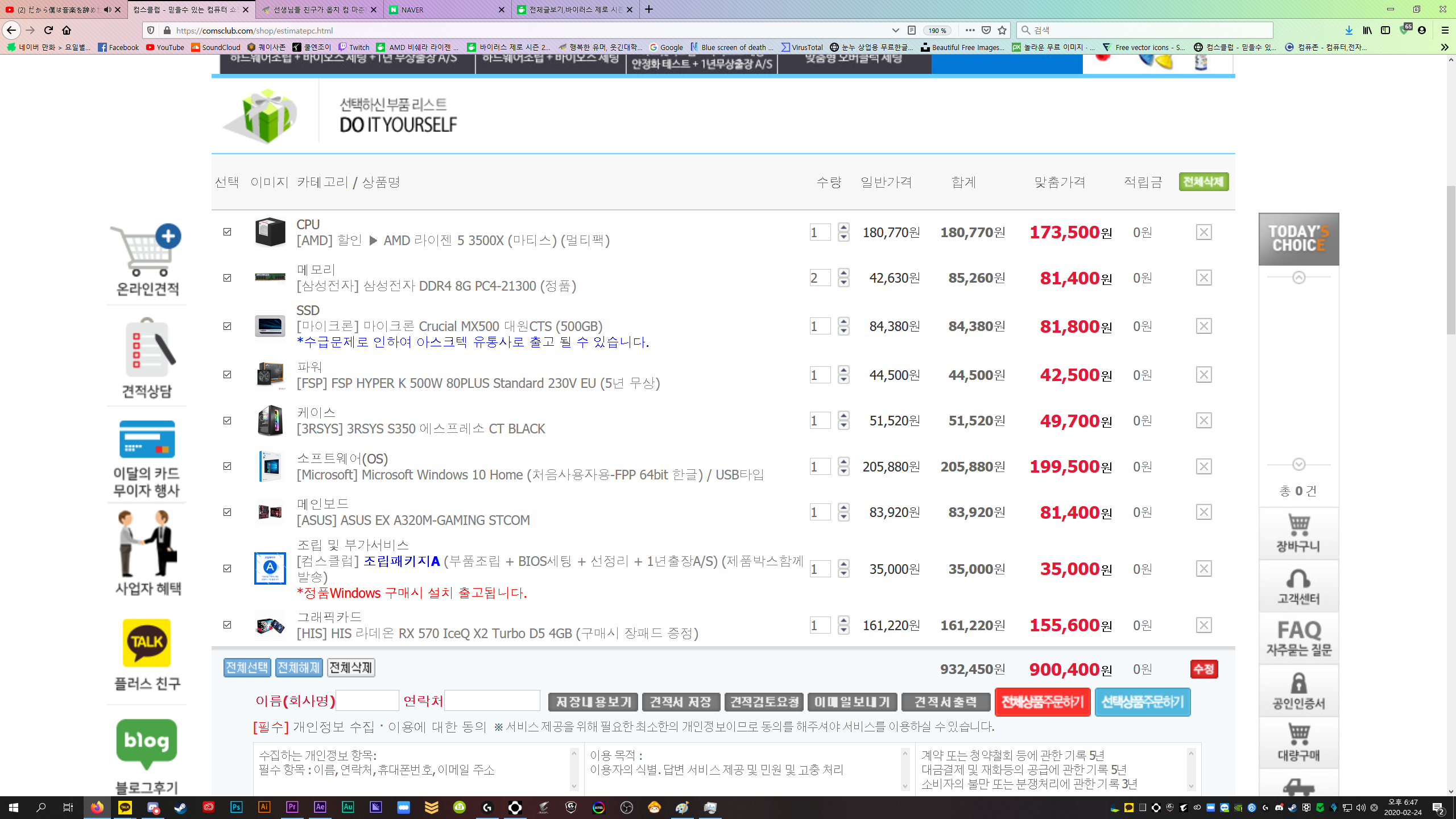Increase the 메모리 quantity with the up arrow
The height and width of the screenshot is (819, 1456).
pyautogui.click(x=843, y=272)
